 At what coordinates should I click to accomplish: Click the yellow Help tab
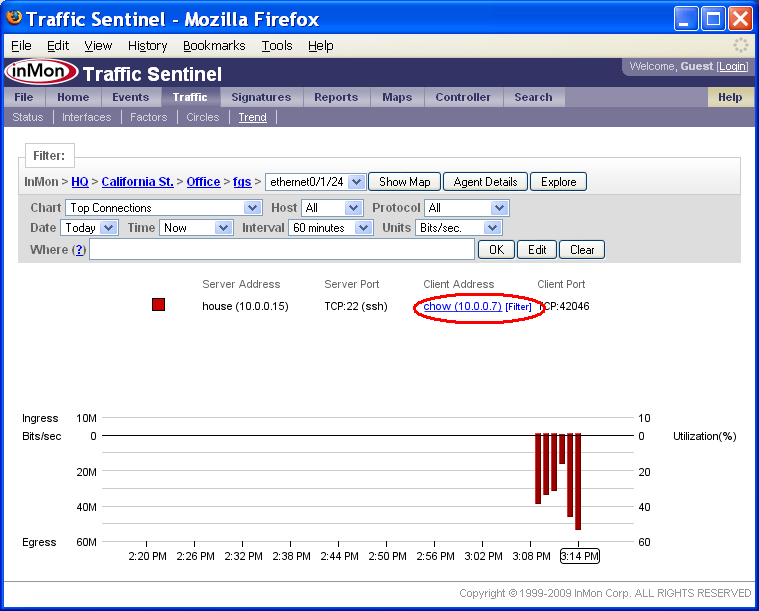pyautogui.click(x=730, y=97)
